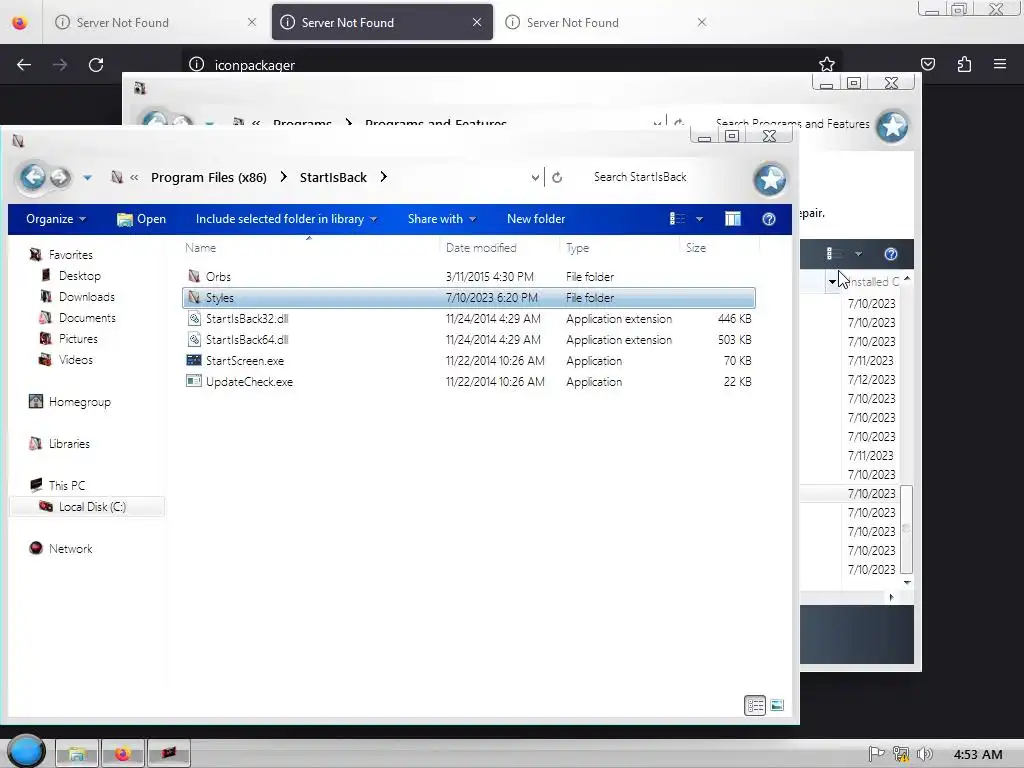Viewport: 1024px width, 768px height.
Task: Select StartScreen.exe application
Action: tap(469, 360)
